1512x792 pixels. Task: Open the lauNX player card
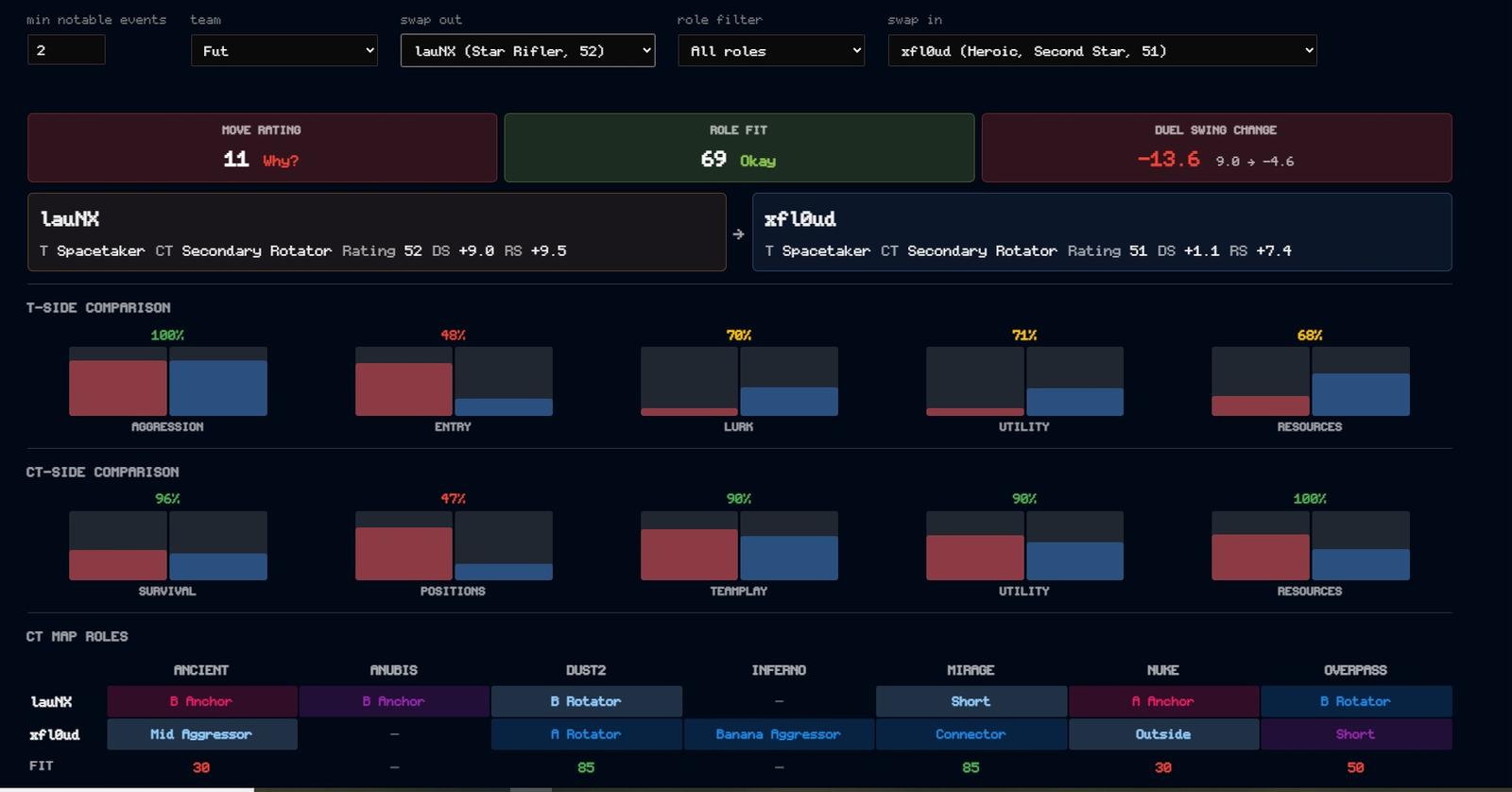coord(377,232)
